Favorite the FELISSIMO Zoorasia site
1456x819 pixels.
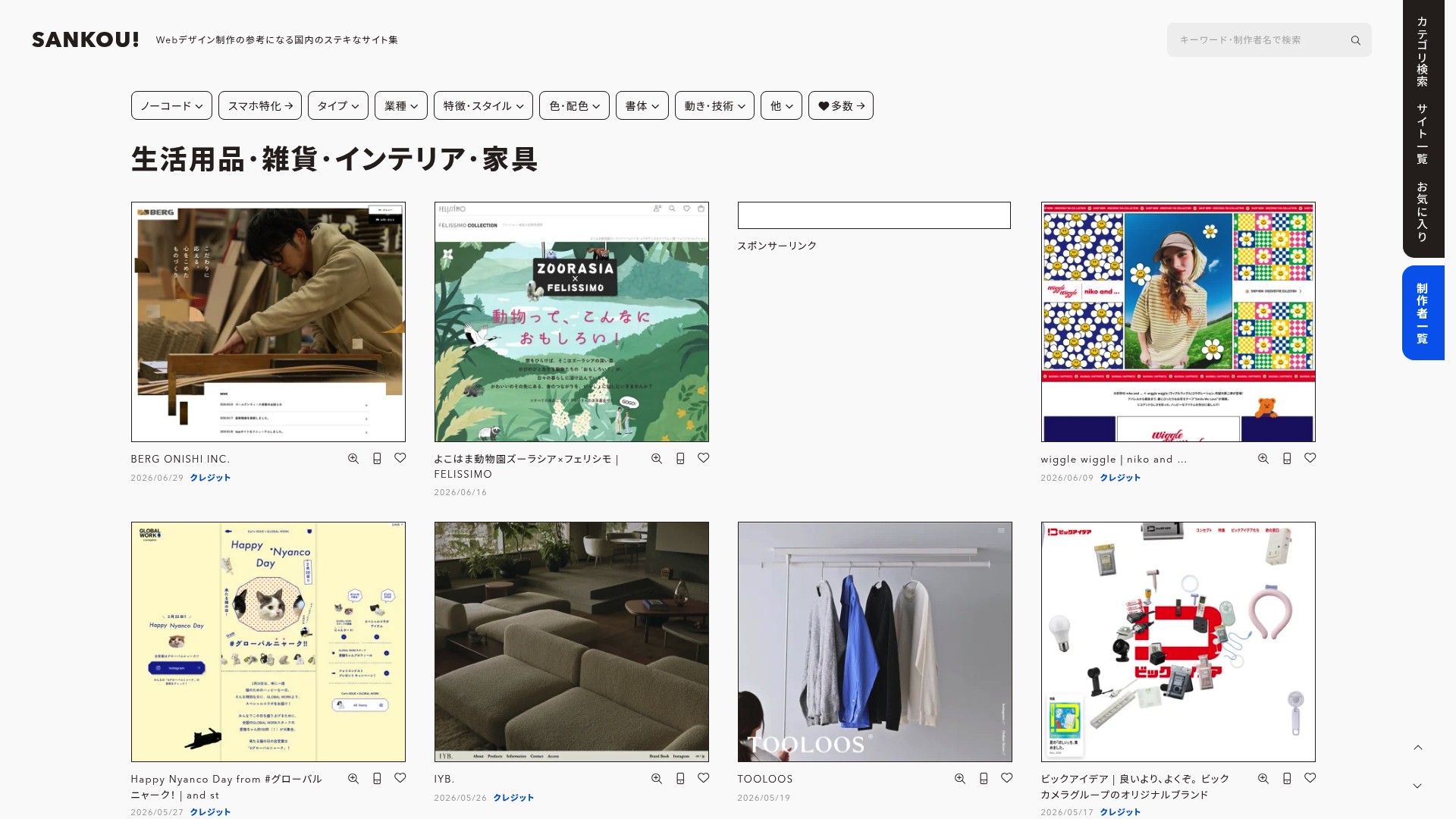[704, 458]
